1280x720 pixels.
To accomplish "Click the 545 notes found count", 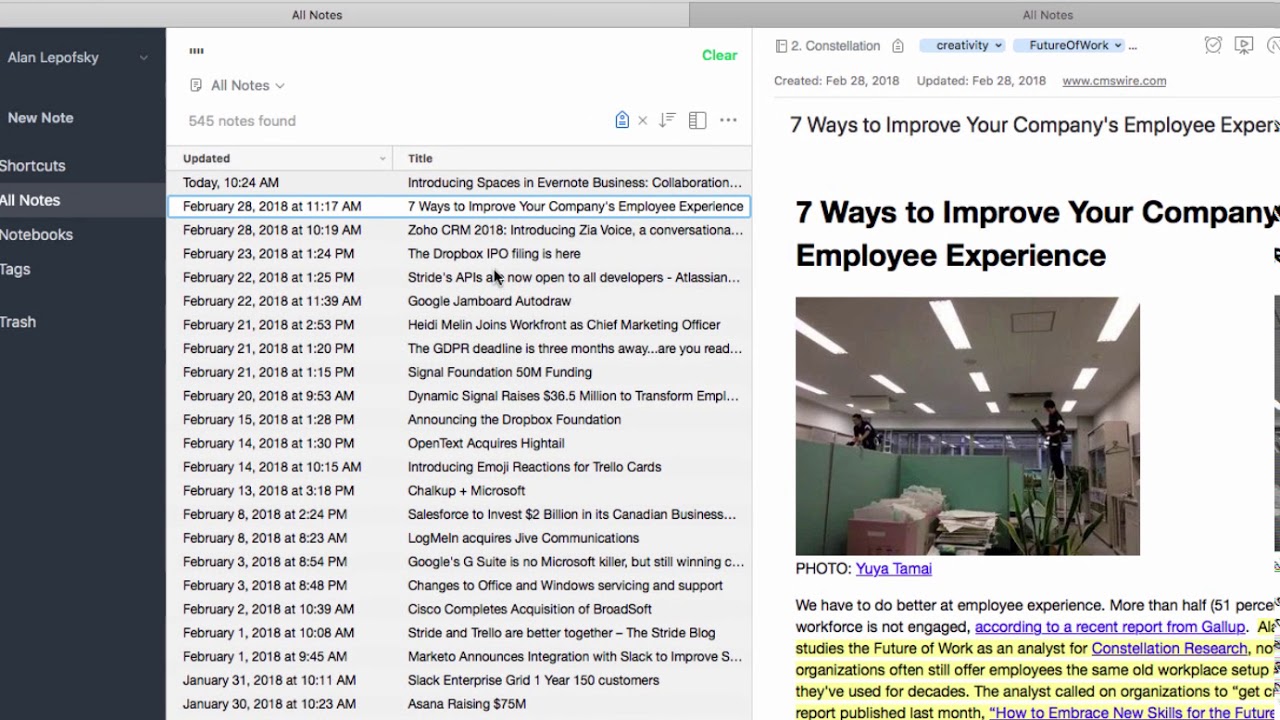I will click(x=242, y=121).
